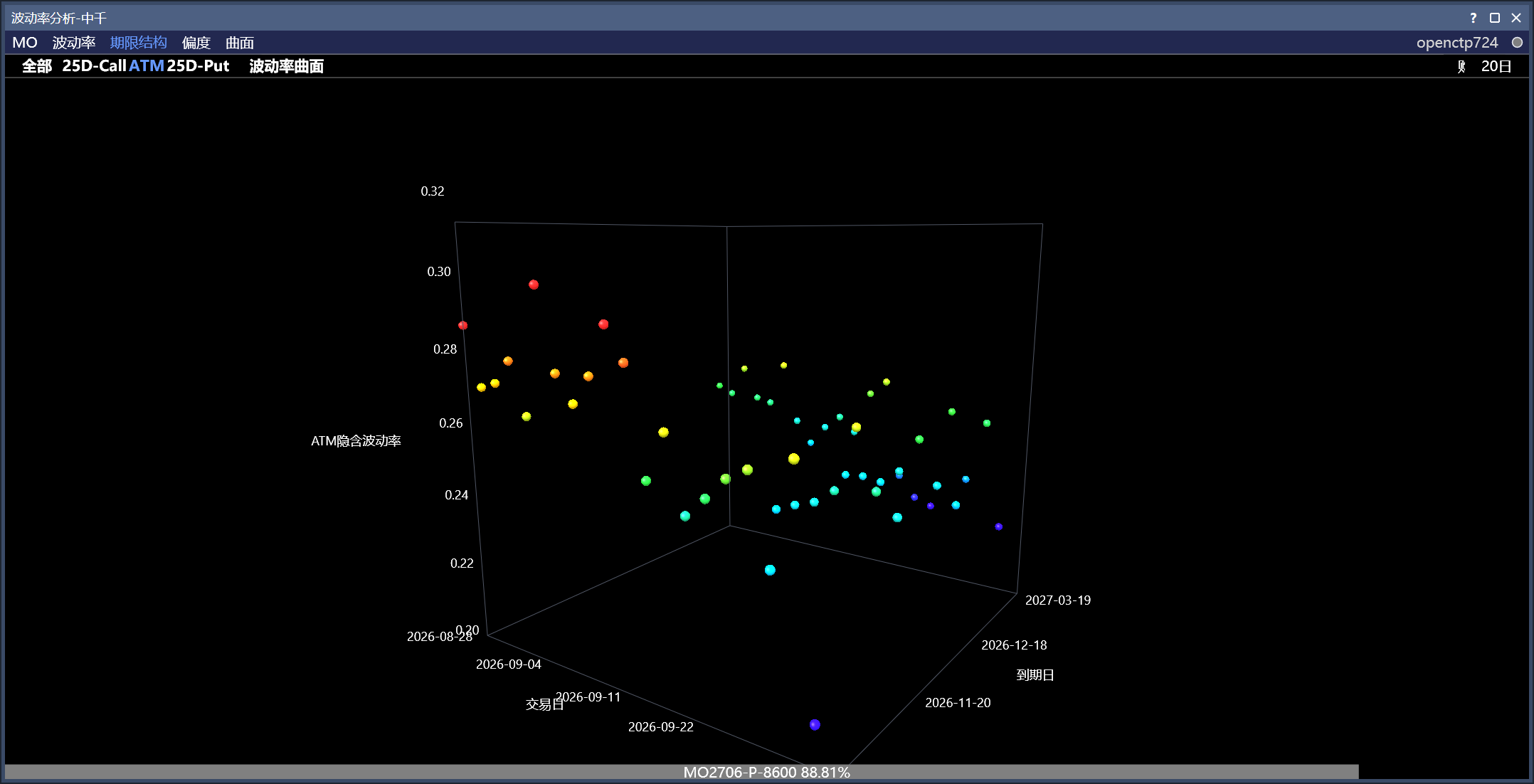Select the red data point near 0.30

[534, 285]
